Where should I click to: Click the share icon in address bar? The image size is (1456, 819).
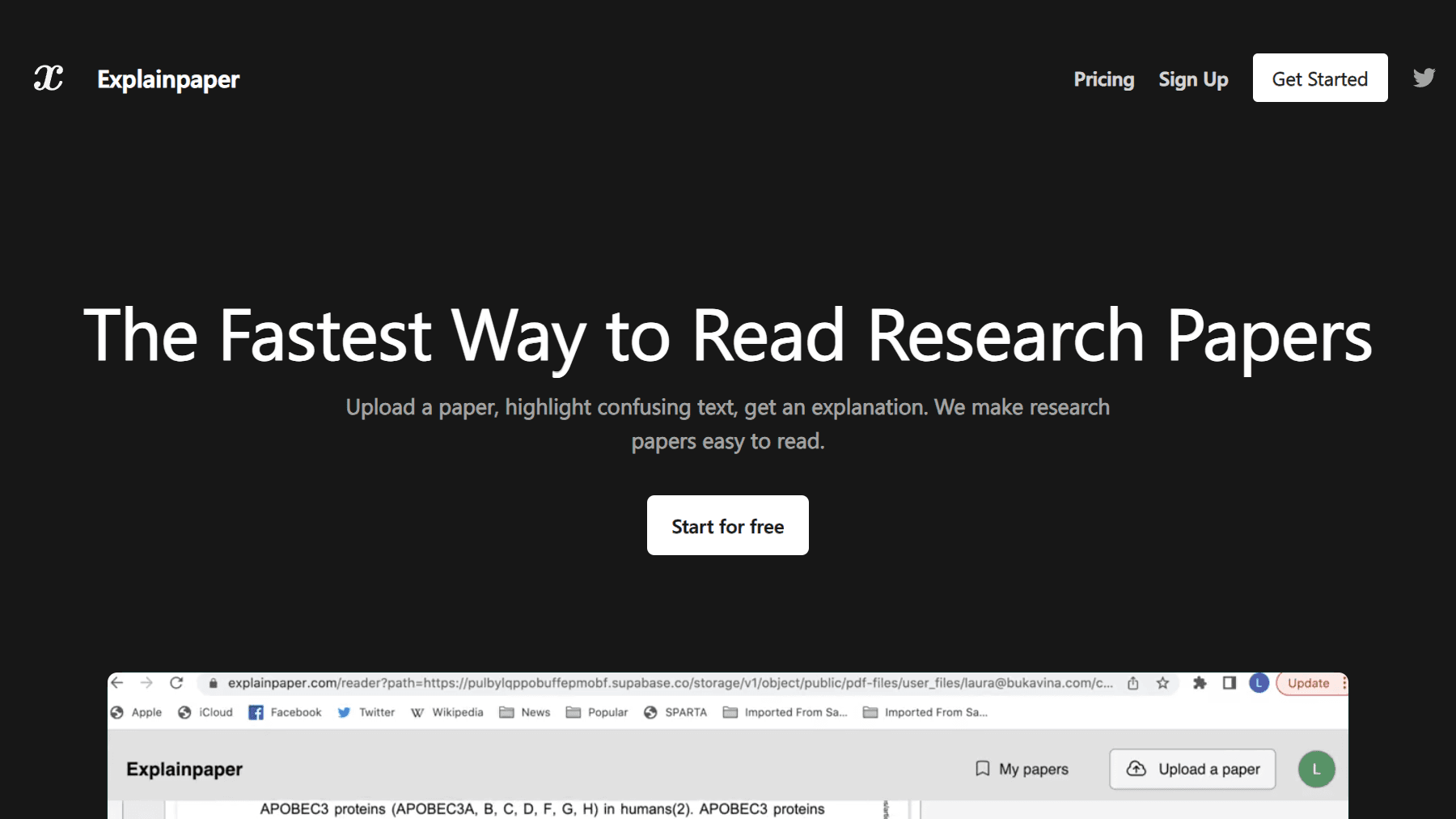(x=1133, y=683)
